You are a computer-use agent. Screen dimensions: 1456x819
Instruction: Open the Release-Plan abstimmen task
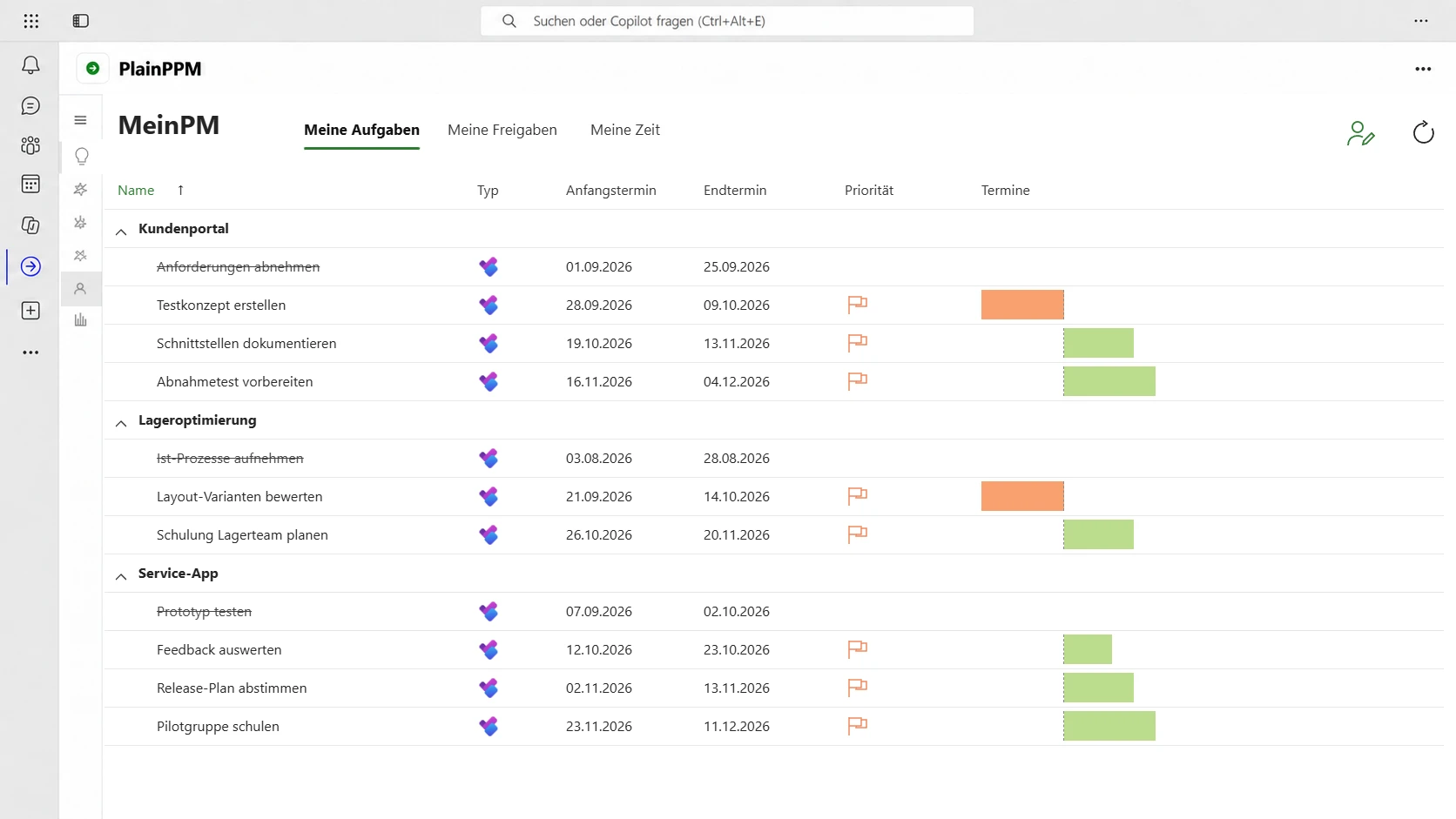[232, 688]
